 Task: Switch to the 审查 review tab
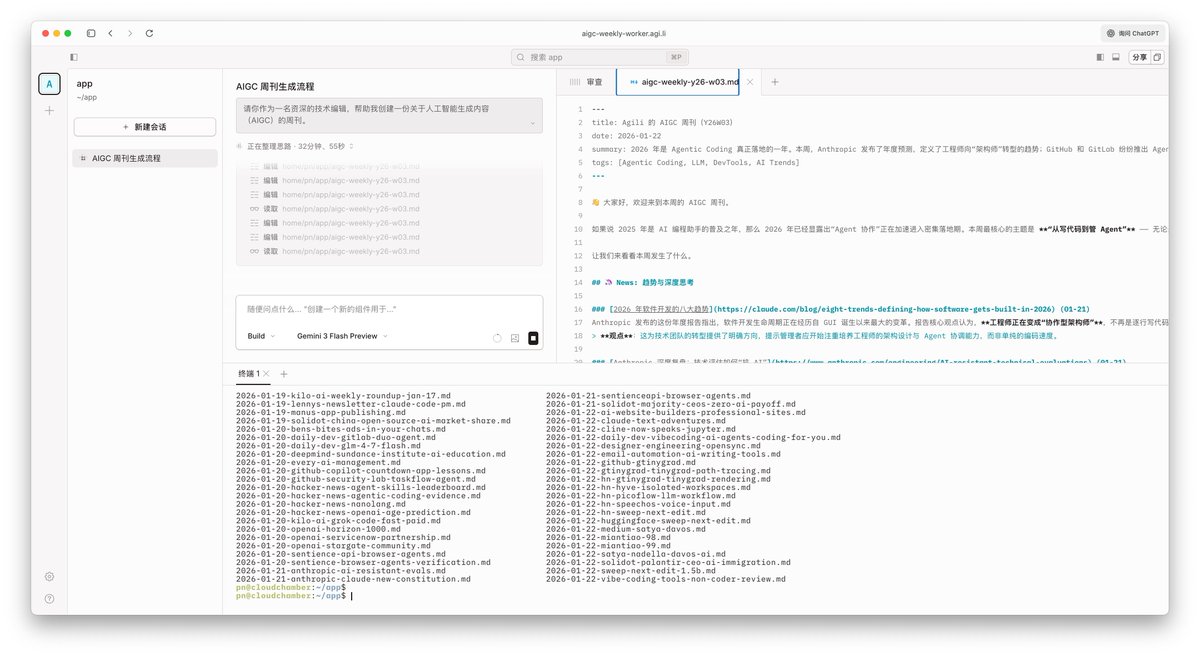pyautogui.click(x=587, y=82)
